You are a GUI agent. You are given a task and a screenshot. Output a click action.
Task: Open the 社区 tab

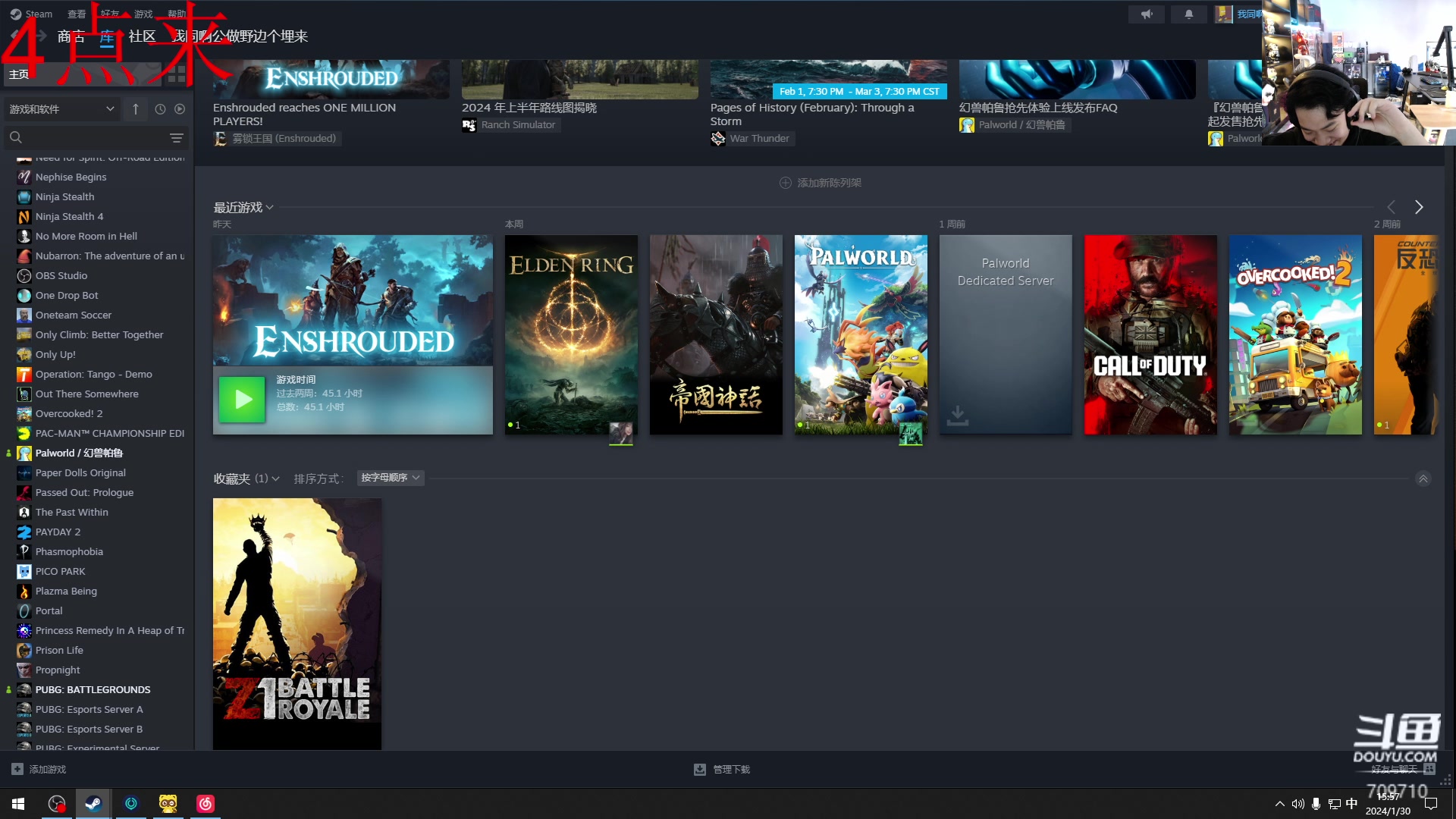click(142, 36)
